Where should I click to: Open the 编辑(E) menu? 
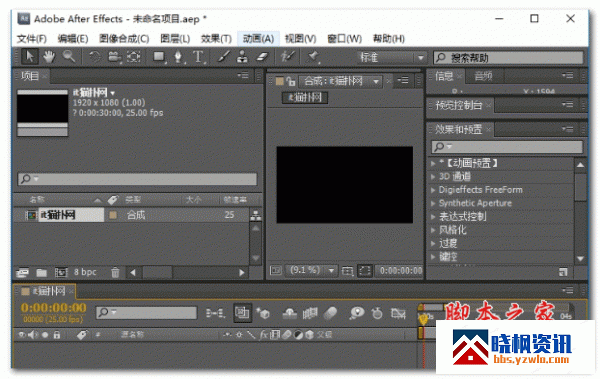(73, 39)
